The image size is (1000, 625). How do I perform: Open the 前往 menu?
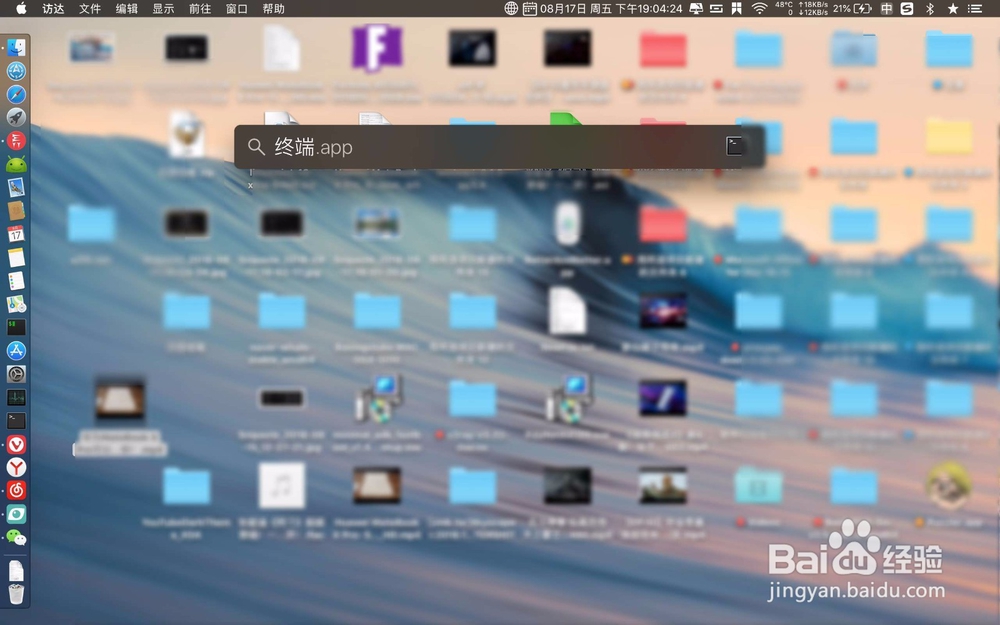200,8
